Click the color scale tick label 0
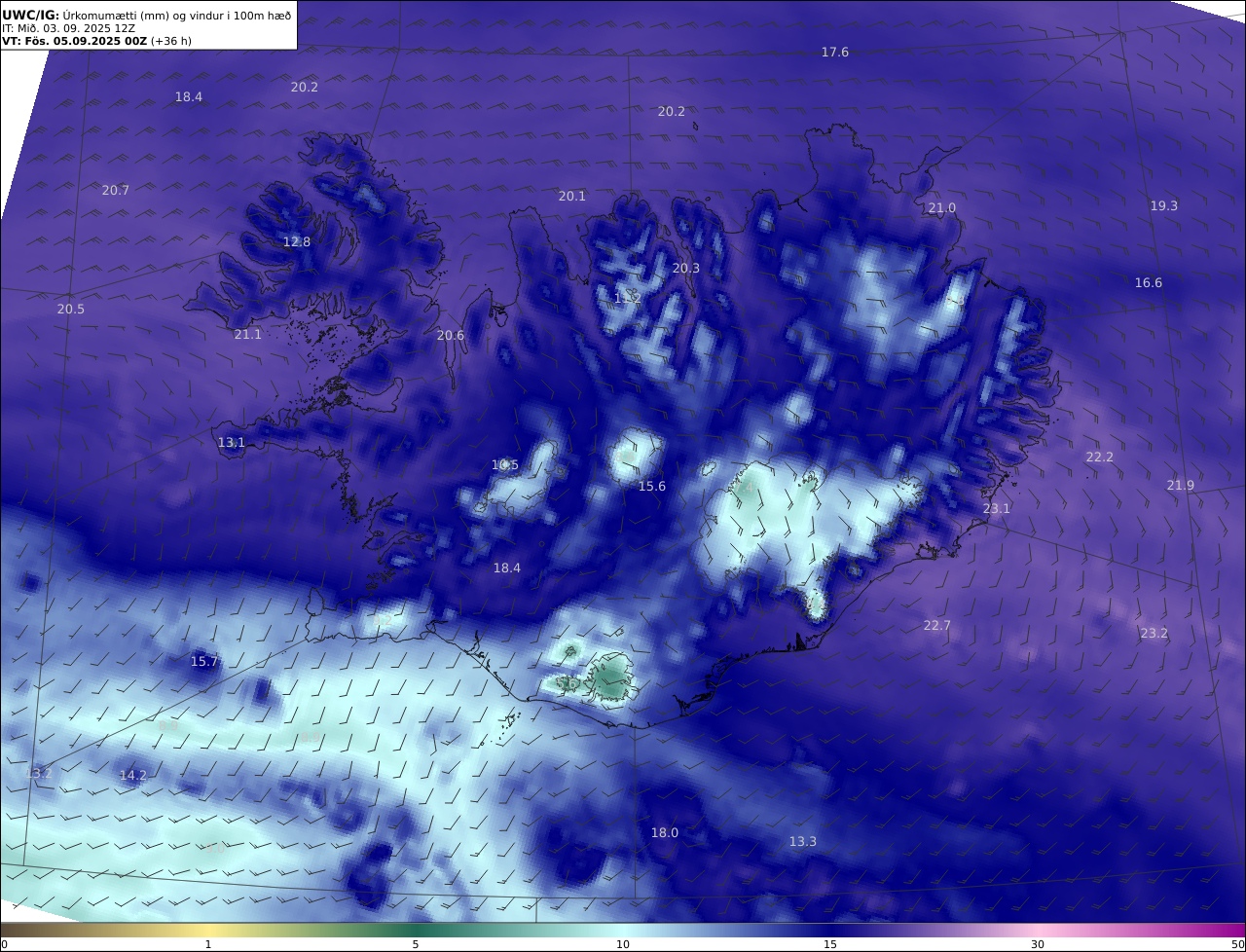This screenshot has width=1246, height=952. (4, 944)
